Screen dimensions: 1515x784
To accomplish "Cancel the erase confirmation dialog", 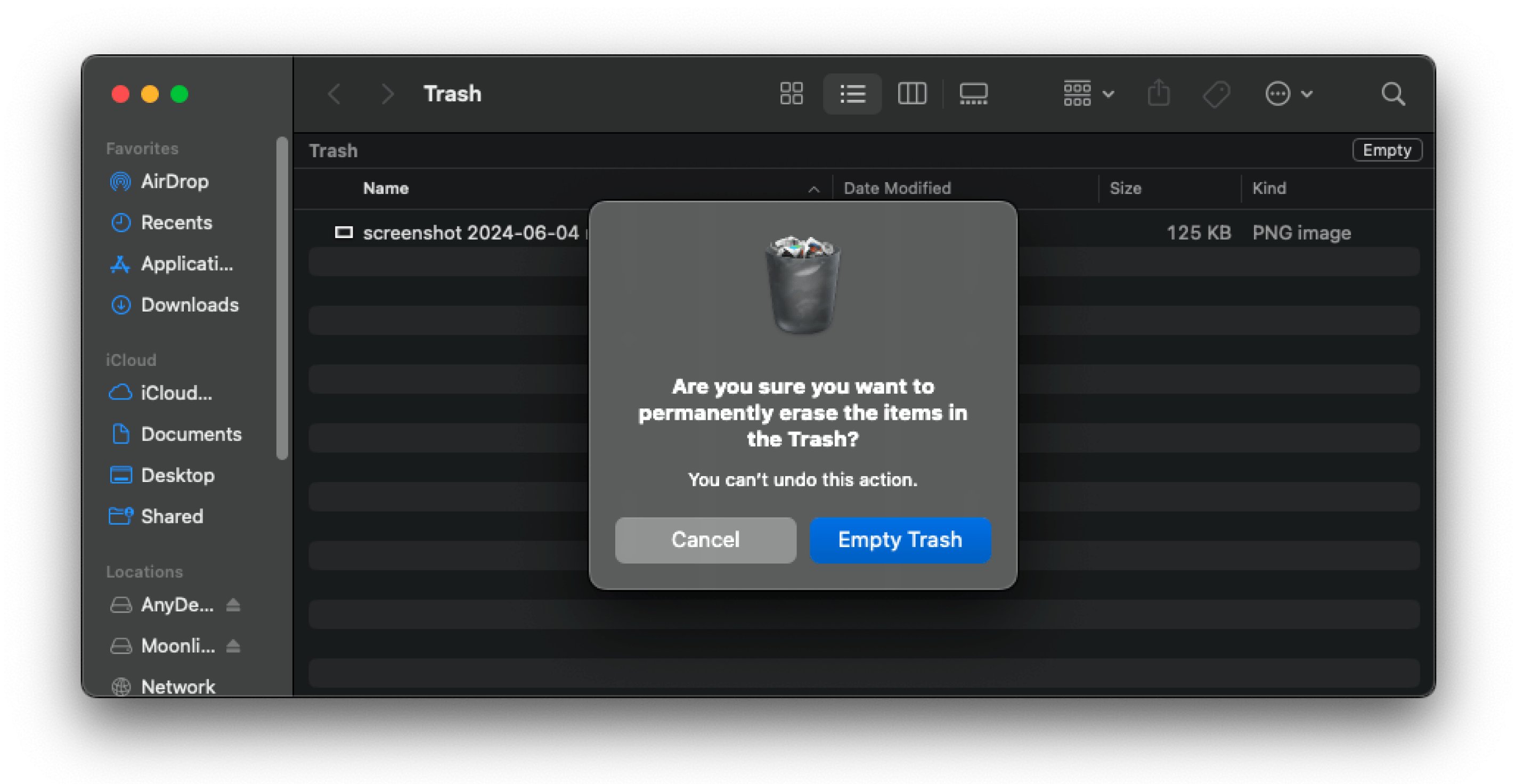I will (706, 540).
